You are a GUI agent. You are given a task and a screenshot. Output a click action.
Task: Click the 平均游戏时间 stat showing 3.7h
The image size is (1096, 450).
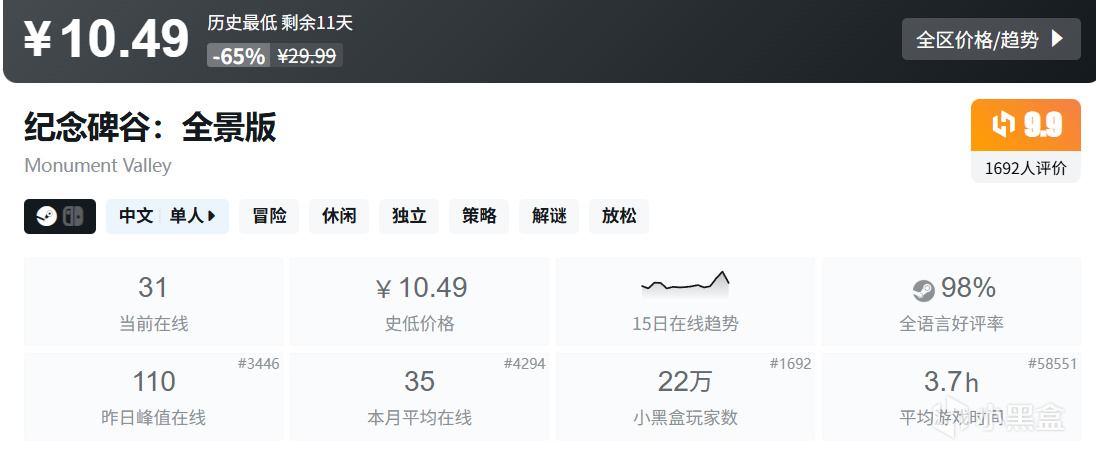[951, 396]
